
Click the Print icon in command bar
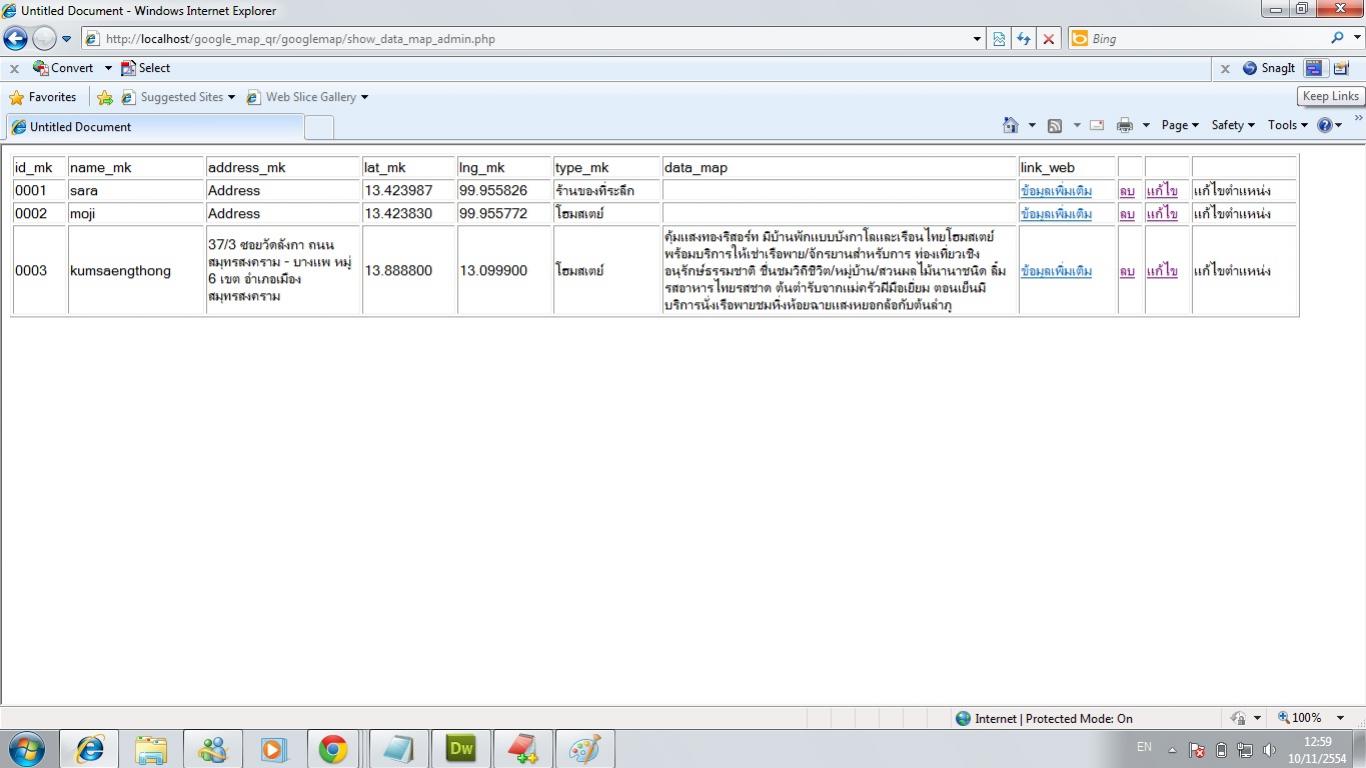1124,125
